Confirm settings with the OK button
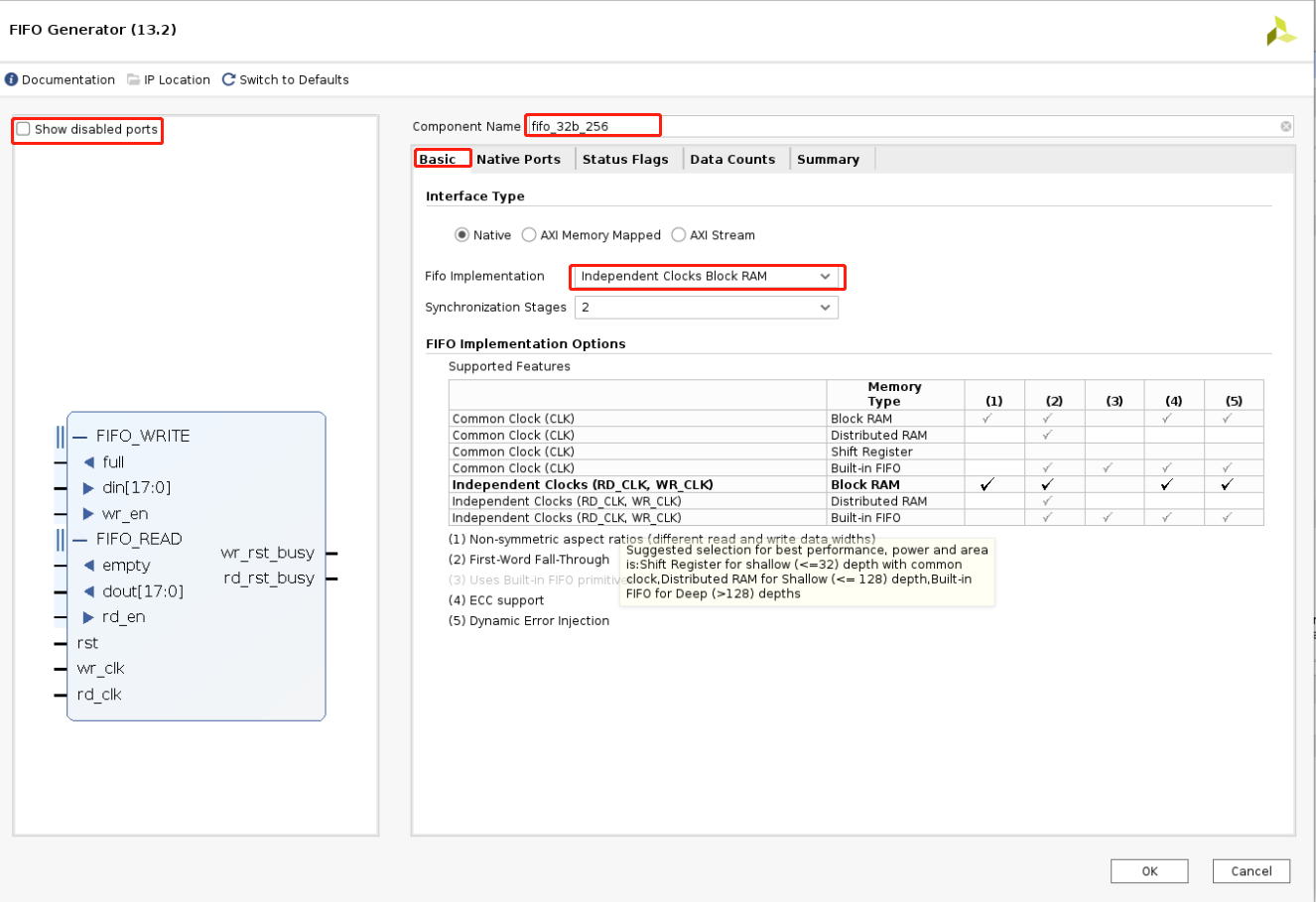Screen dimensions: 1316x902 (x=1148, y=870)
